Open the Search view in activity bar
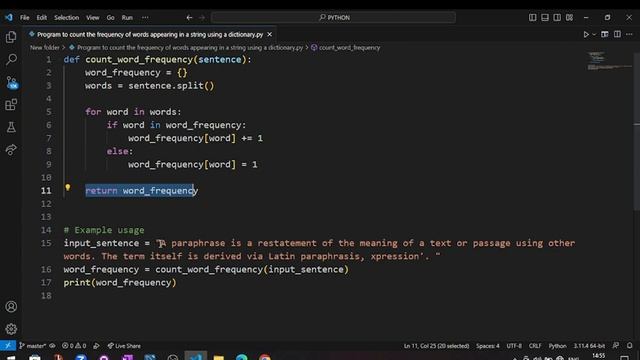The image size is (640, 360). coord(11,60)
